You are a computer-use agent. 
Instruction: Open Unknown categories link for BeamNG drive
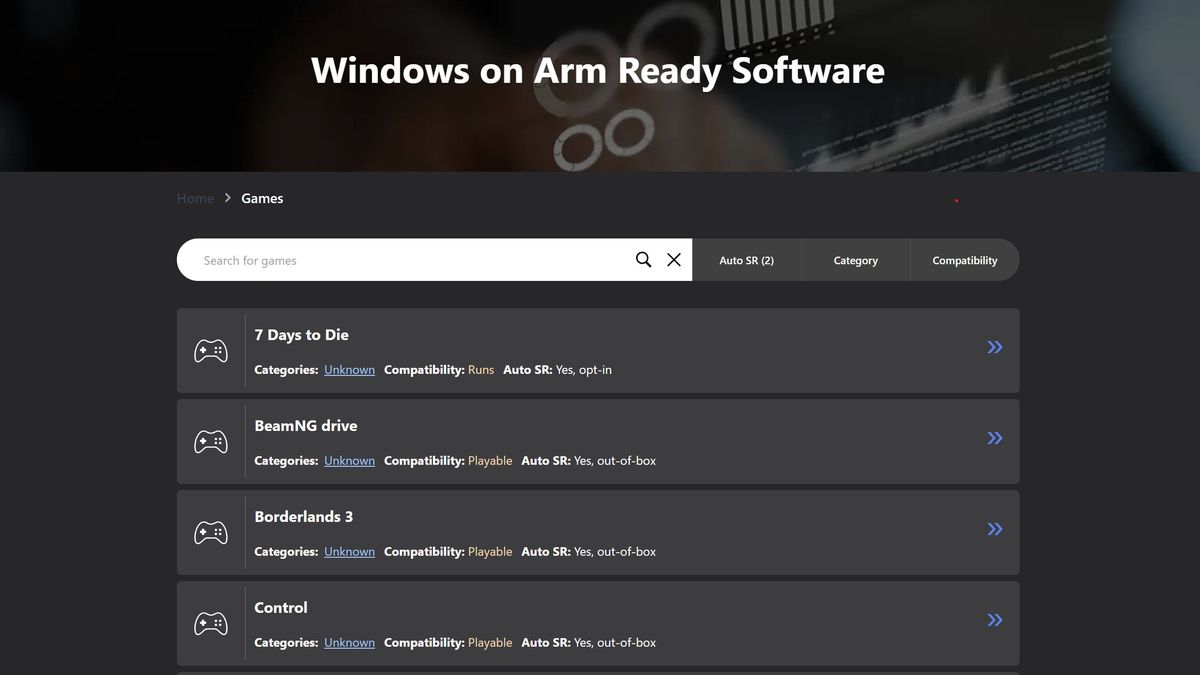[348, 460]
